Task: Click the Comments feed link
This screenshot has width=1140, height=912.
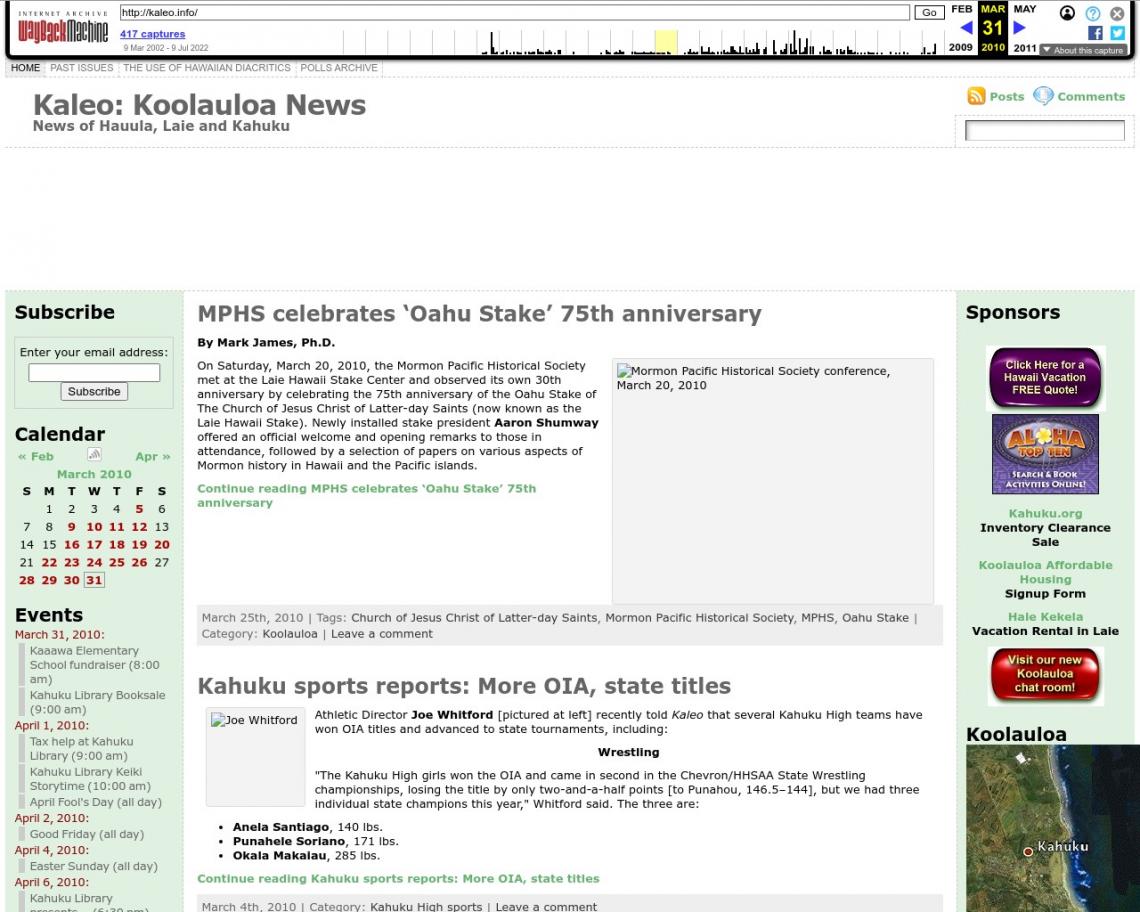Action: click(1091, 96)
